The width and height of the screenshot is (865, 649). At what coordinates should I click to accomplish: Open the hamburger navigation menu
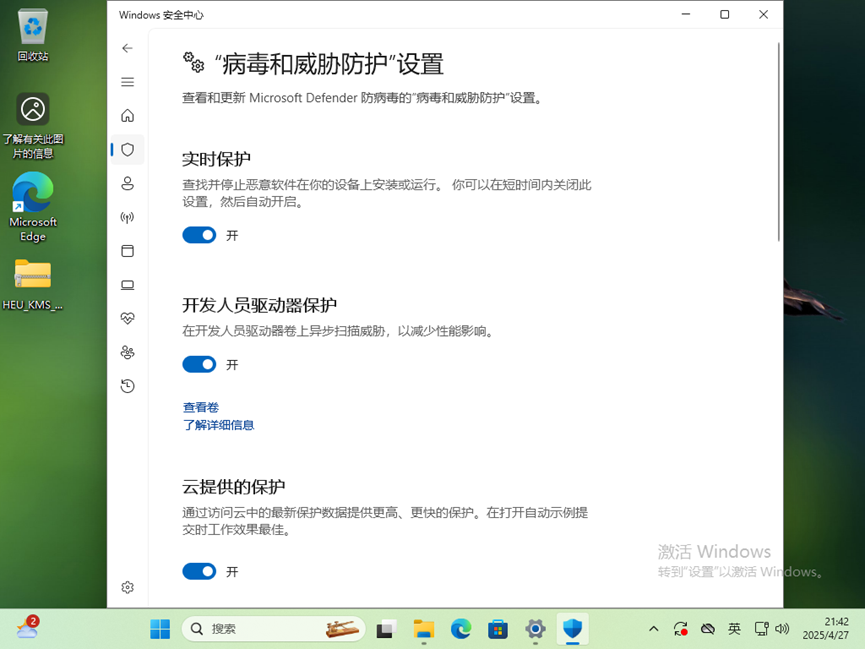pyautogui.click(x=127, y=82)
